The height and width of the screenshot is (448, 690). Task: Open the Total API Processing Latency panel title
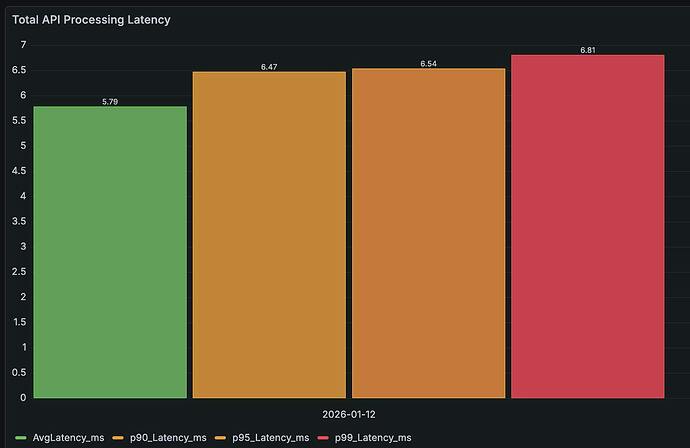pyautogui.click(x=91, y=20)
